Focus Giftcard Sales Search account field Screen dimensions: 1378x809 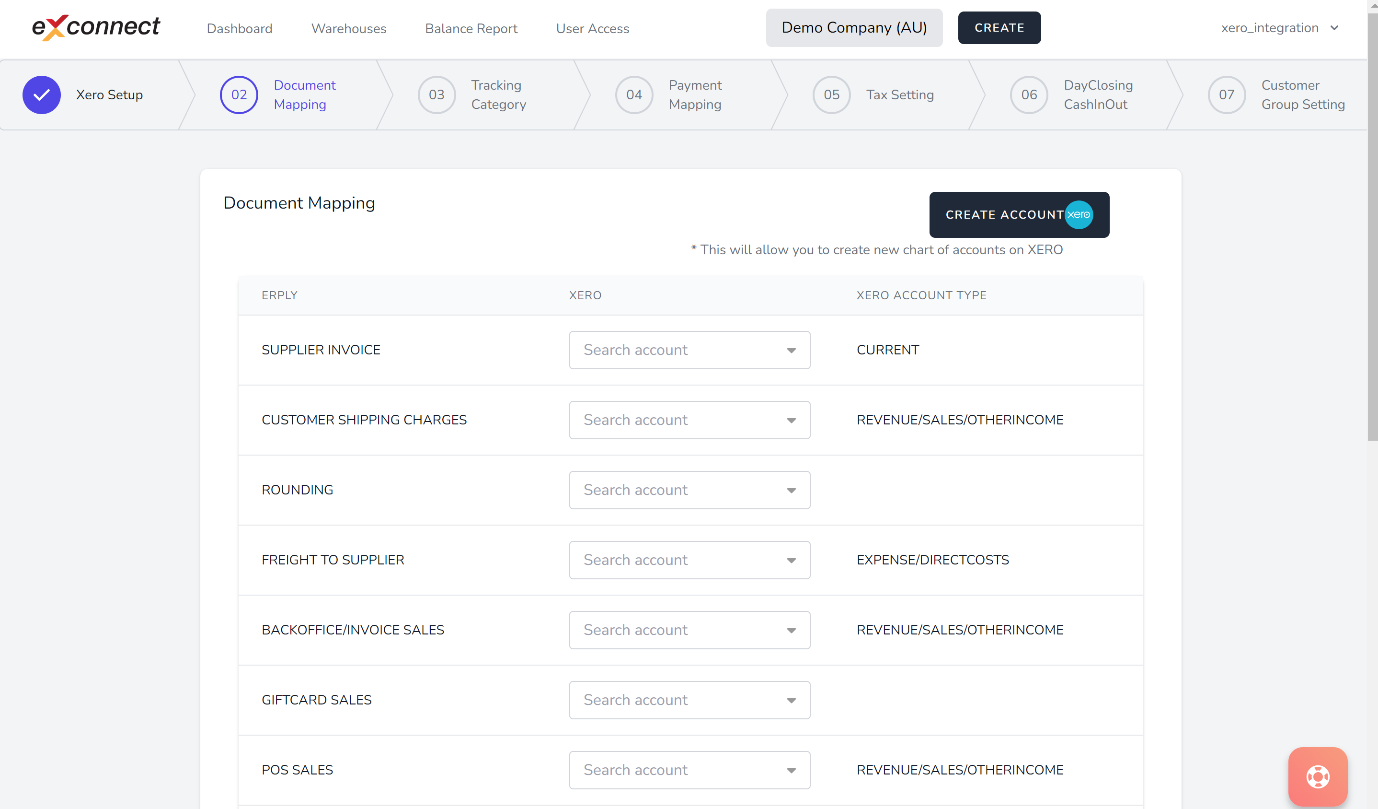690,700
